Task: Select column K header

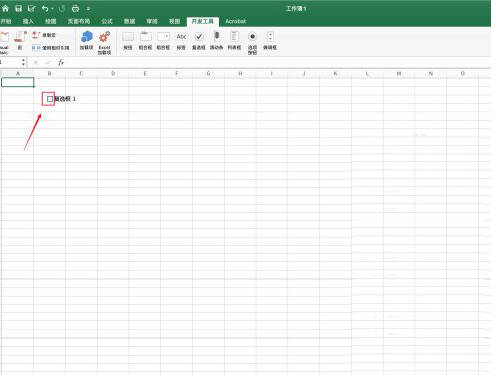Action: tap(335, 73)
